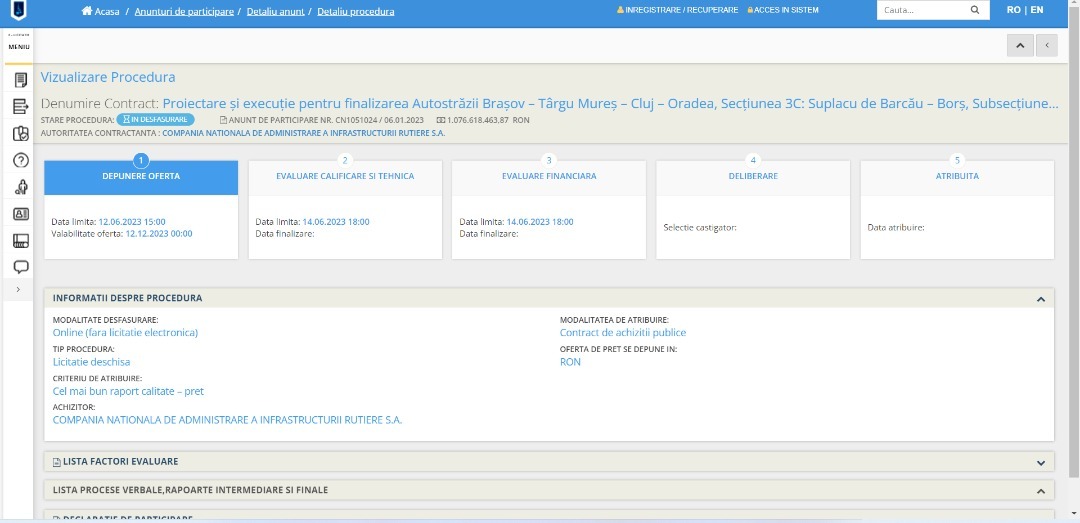Click the person figure sidebar icon

[x=21, y=187]
